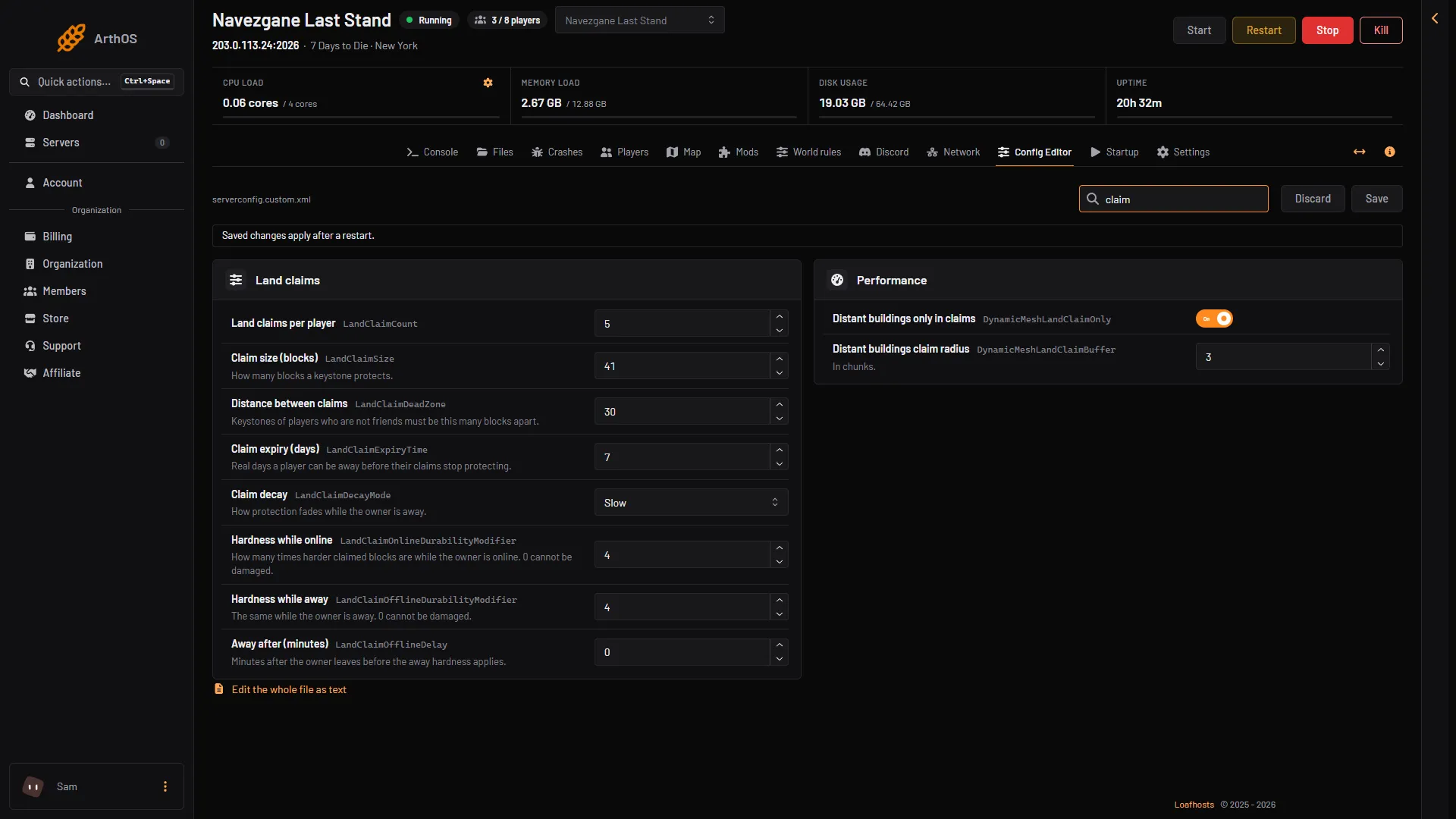
Task: Toggle Distant buildings only in claims
Action: coord(1214,318)
